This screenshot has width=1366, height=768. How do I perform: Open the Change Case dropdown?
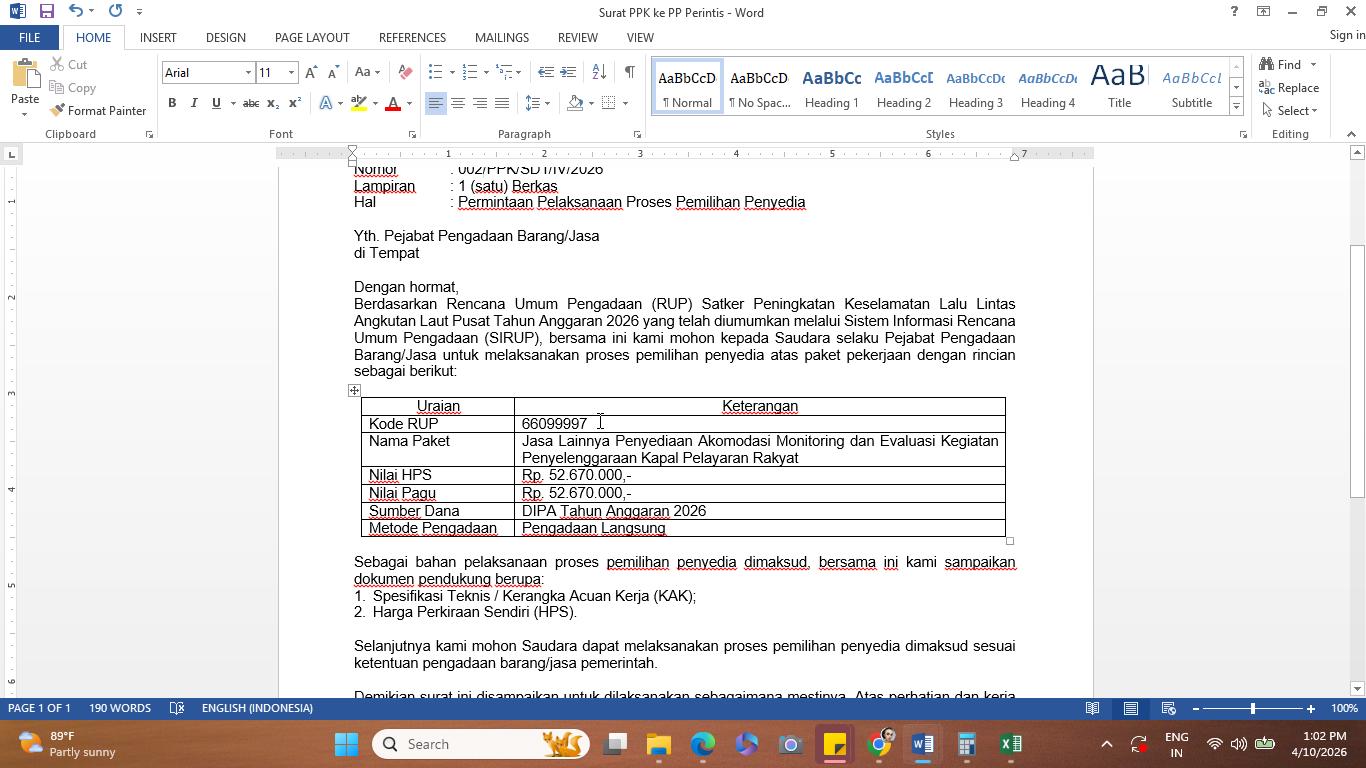pos(366,72)
